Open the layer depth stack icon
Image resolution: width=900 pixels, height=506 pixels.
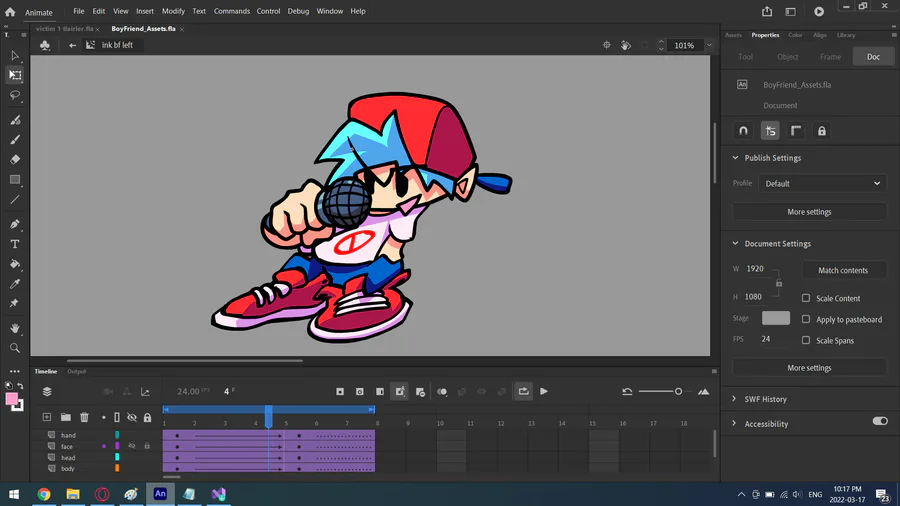pos(47,391)
